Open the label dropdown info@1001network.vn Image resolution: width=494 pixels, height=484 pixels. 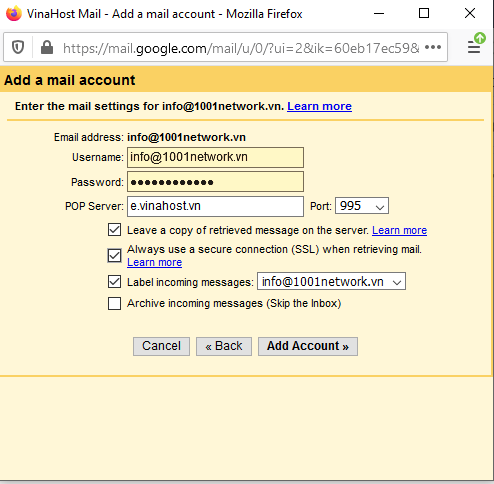click(331, 281)
